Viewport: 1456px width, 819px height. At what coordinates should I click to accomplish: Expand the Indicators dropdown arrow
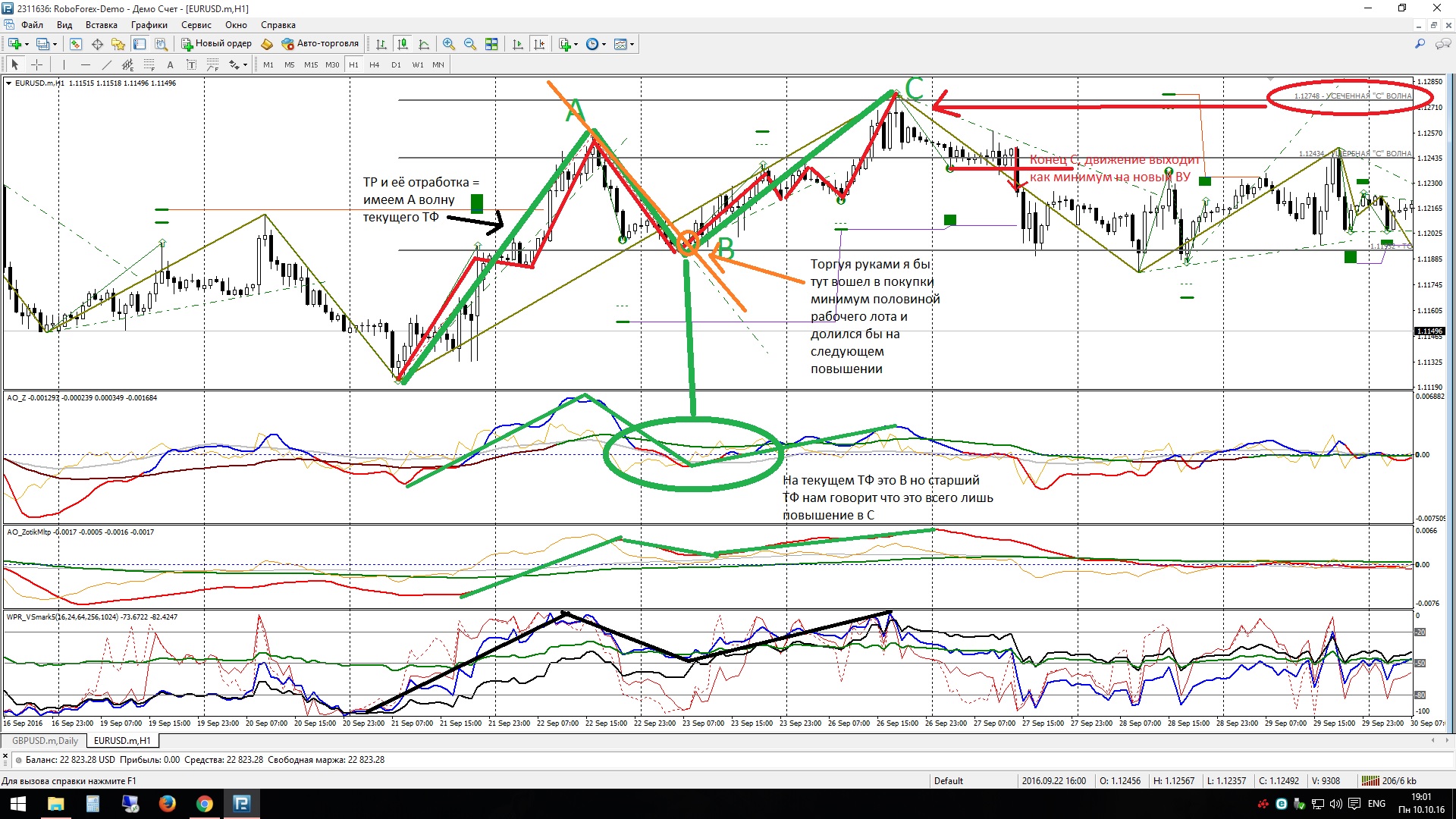coord(576,44)
